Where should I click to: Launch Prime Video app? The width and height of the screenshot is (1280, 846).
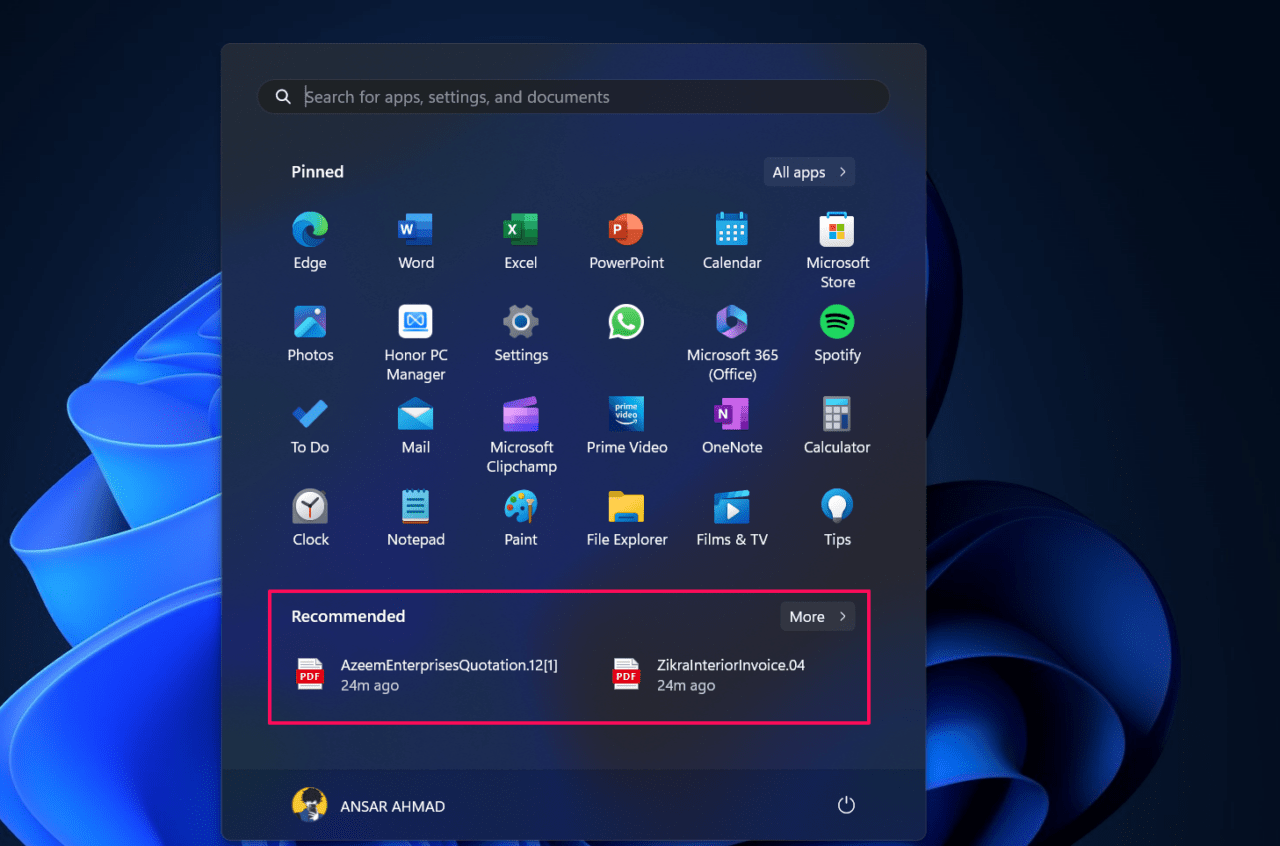click(626, 414)
